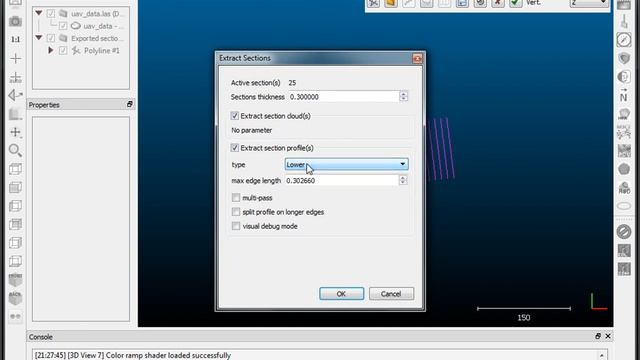
Task: Click the 1:1 zoom scale icon
Action: 16,40
